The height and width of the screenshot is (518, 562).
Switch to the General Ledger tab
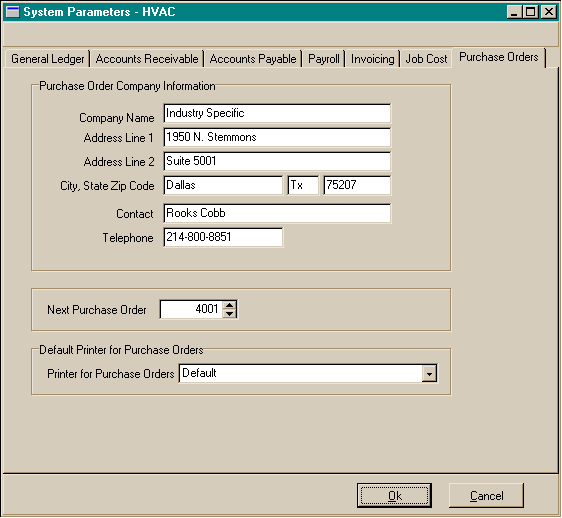point(48,59)
